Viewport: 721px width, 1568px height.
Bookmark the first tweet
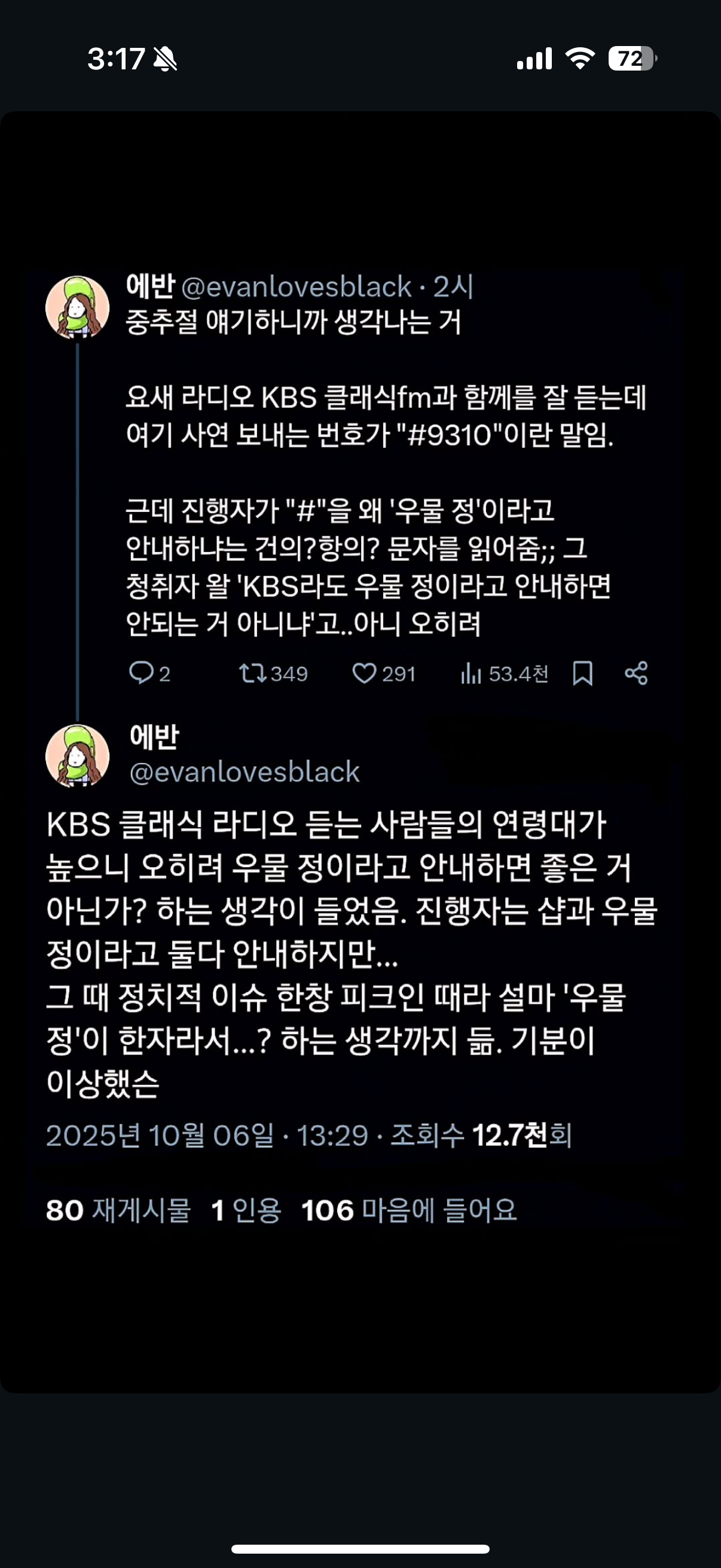pos(582,673)
